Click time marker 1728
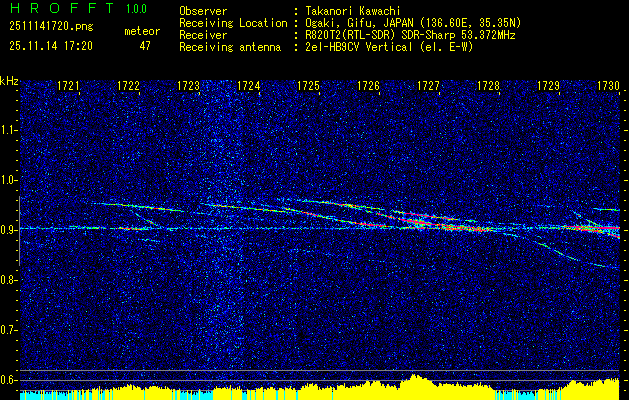 489,85
